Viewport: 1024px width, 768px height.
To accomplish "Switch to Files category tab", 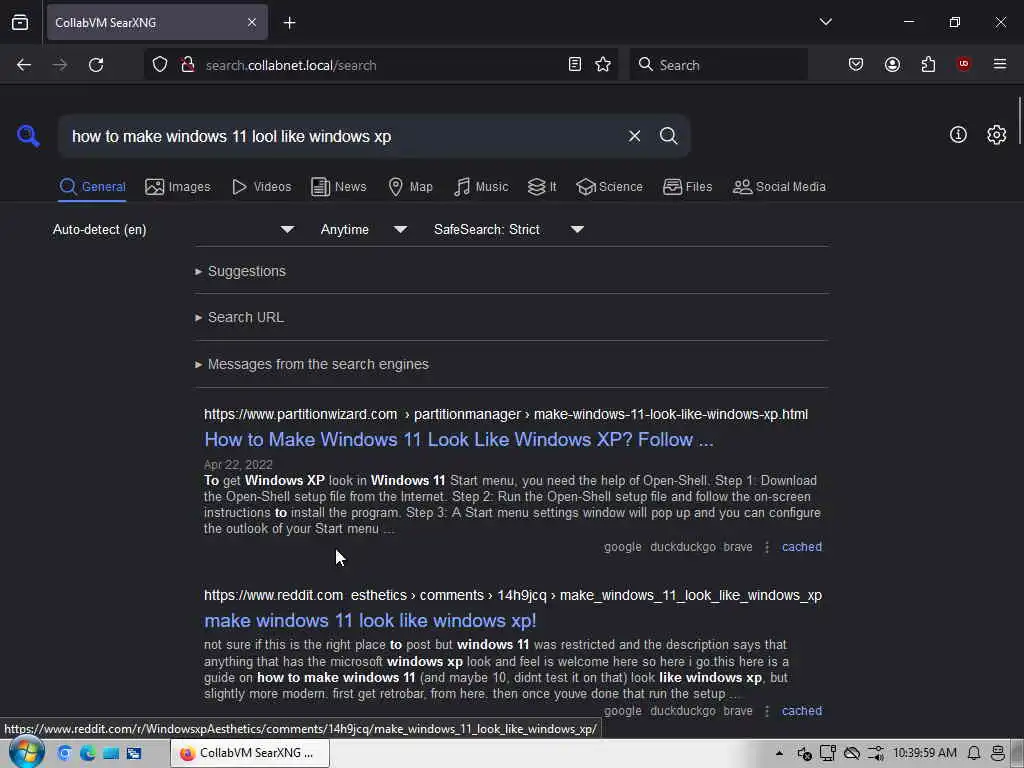I will (x=687, y=187).
